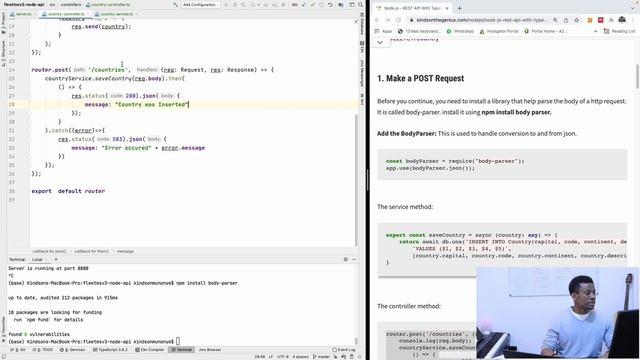Screen dimensions: 640x360
Task: Click the code line 'export default router'
Action: pos(68,191)
